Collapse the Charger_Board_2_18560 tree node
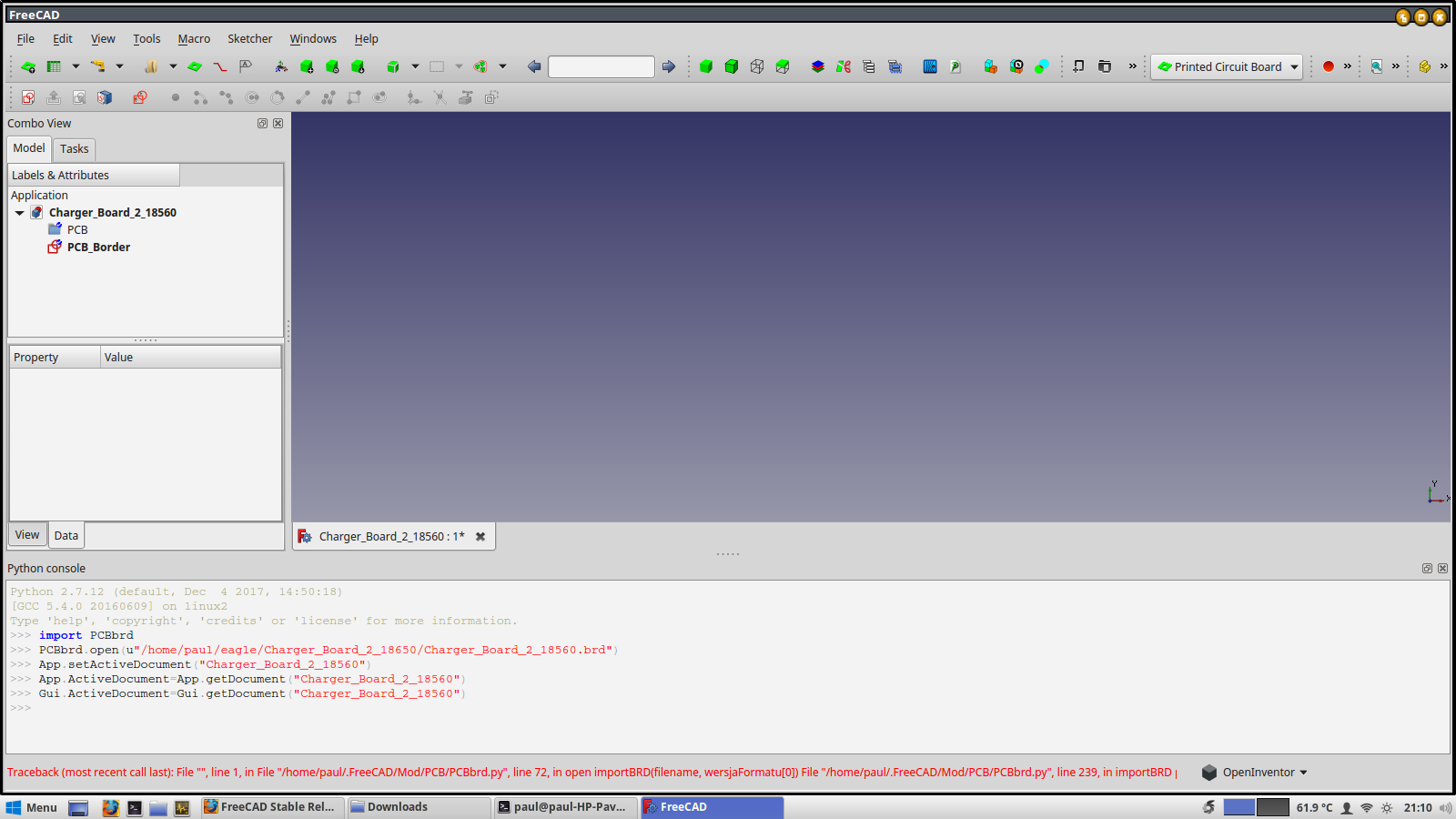Screen dimensions: 1456x819 tap(19, 213)
